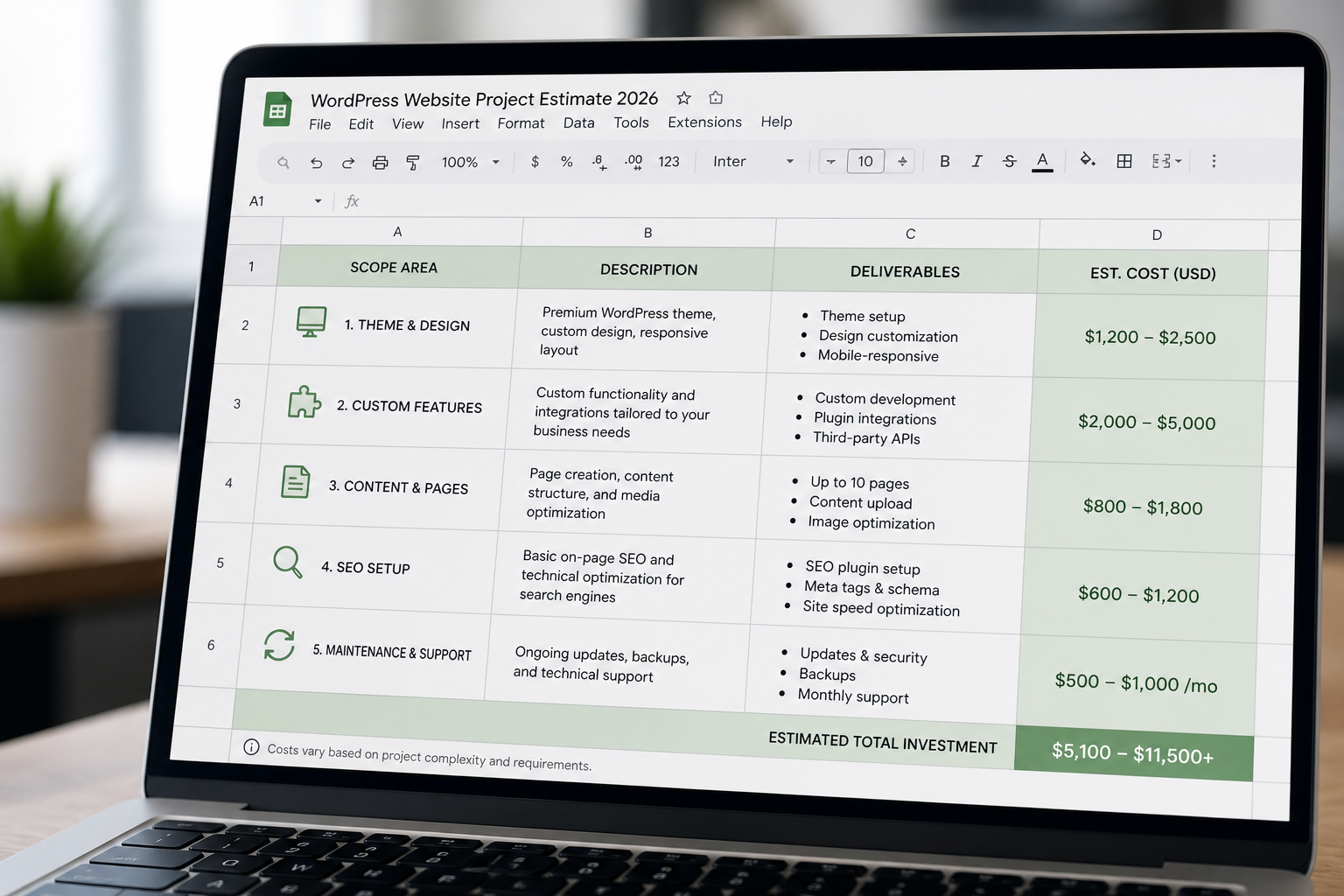Select the $1,200 – $2,500 cost cell
Viewport: 1344px width, 896px height.
pos(1150,337)
